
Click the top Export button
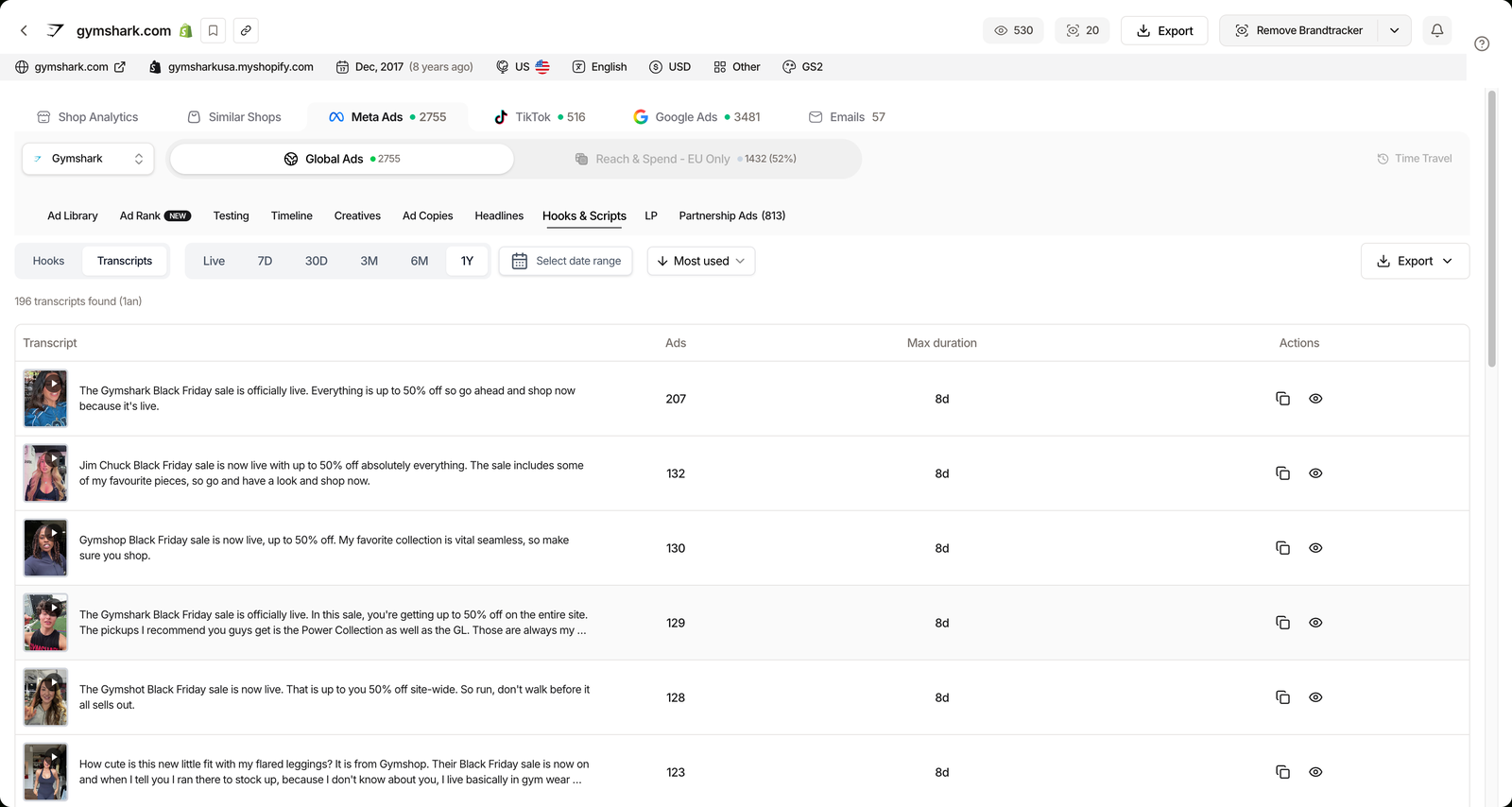tap(1164, 30)
